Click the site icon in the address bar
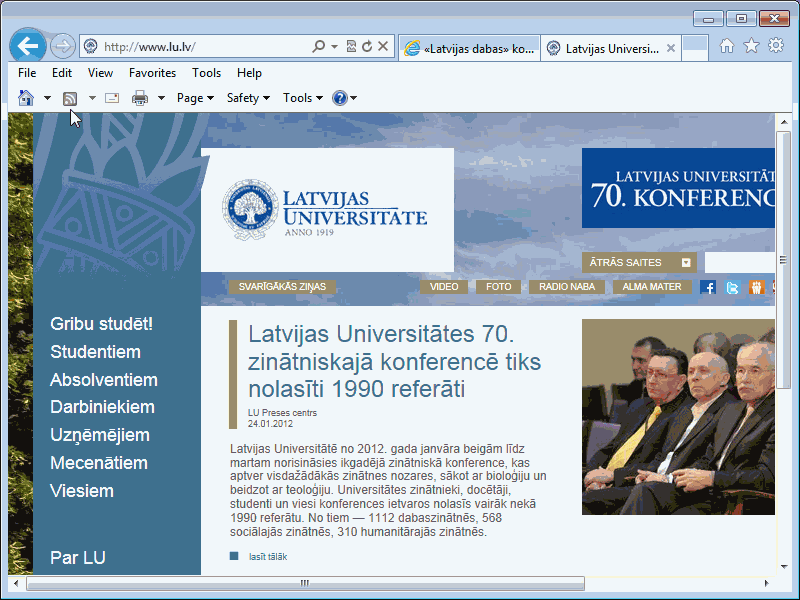The width and height of the screenshot is (800, 600). pyautogui.click(x=90, y=46)
